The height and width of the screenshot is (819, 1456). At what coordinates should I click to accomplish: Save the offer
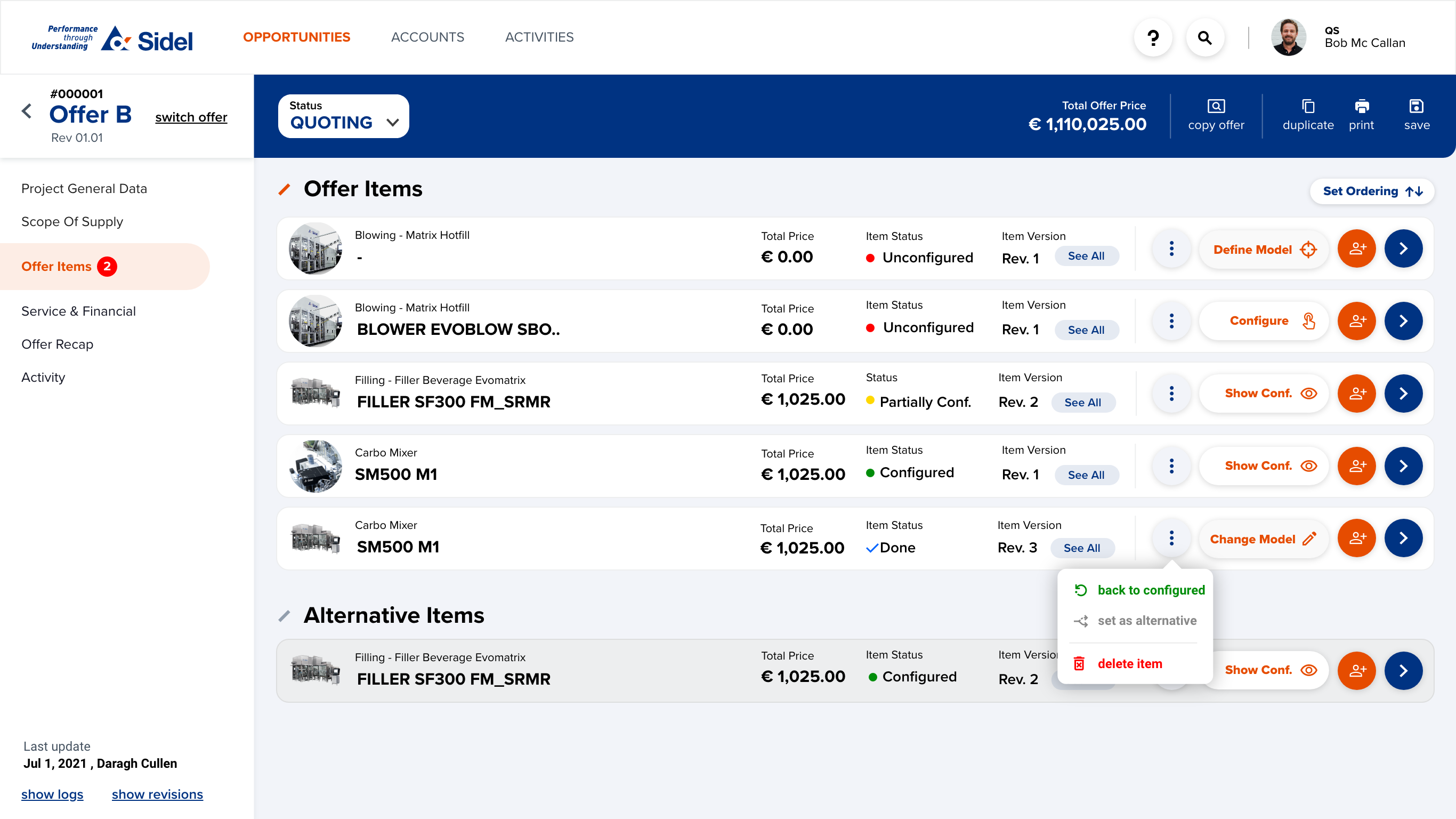pos(1417,115)
